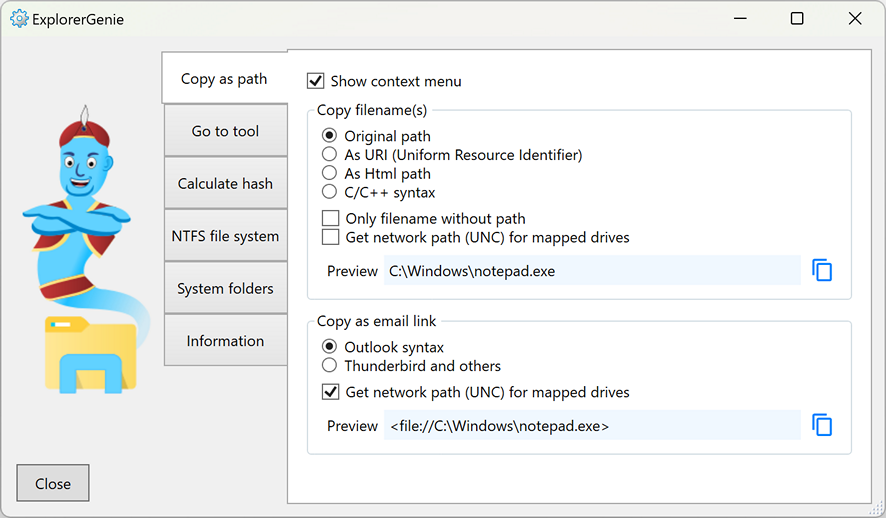Image resolution: width=886 pixels, height=518 pixels.
Task: Copy the filename preview to clipboard
Action: click(x=822, y=270)
